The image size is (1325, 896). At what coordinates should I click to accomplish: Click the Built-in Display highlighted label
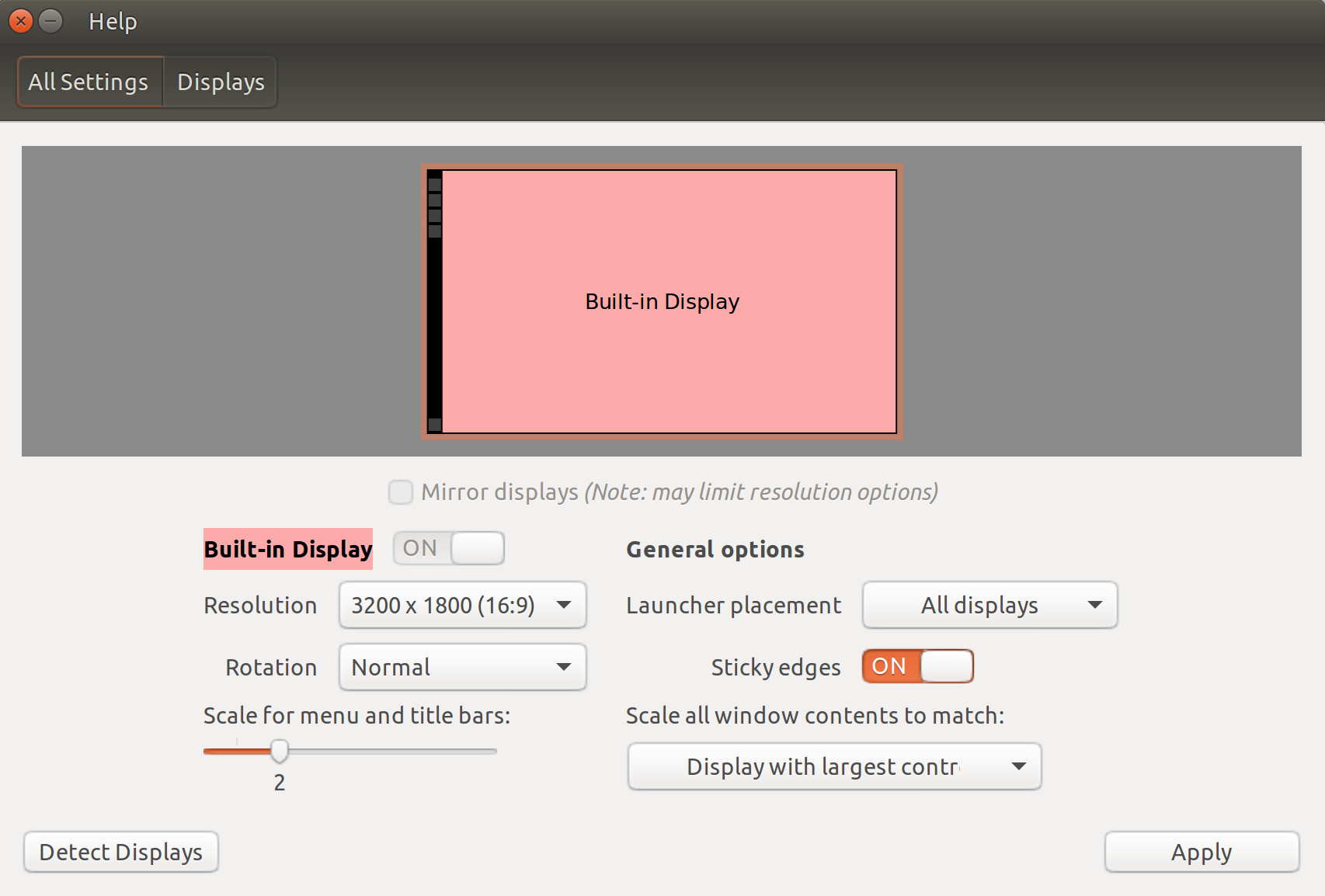[287, 549]
